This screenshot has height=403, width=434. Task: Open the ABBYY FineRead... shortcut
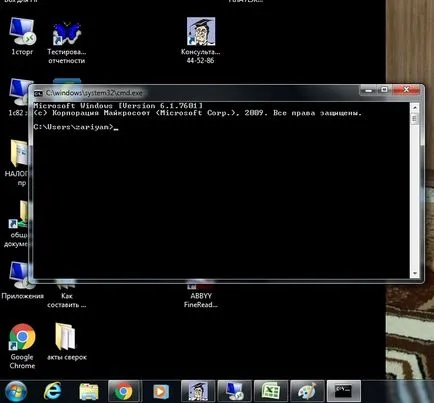click(x=201, y=297)
